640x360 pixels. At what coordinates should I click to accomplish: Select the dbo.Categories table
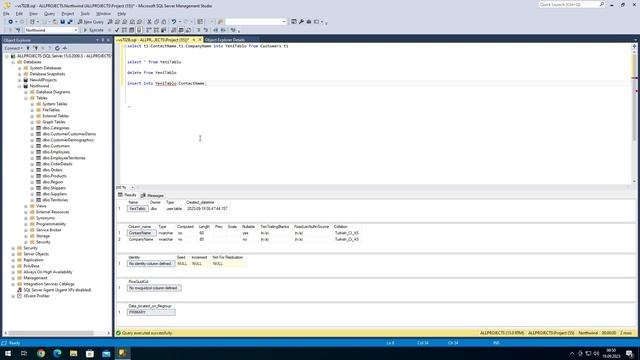coord(56,128)
